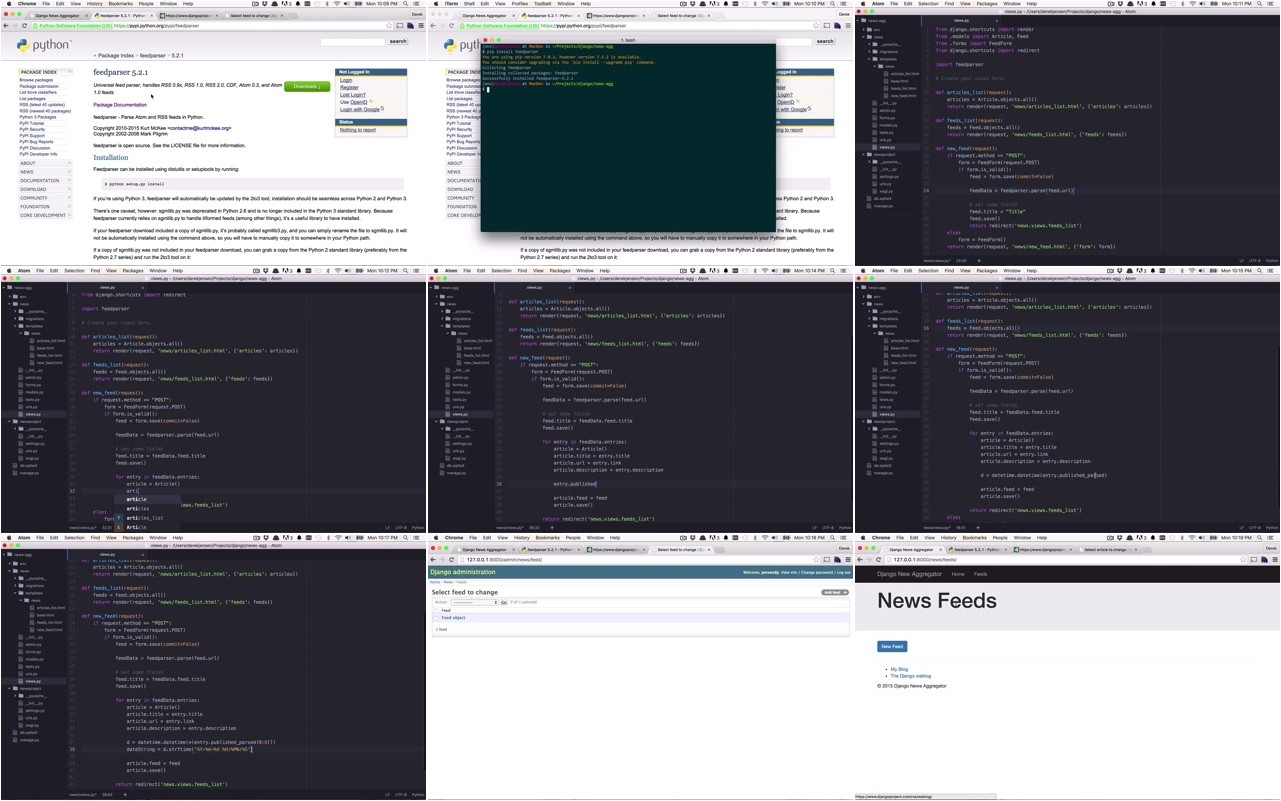The image size is (1281, 801).
Task: Open Shell menu in iTerm menu bar
Action: 470,4
